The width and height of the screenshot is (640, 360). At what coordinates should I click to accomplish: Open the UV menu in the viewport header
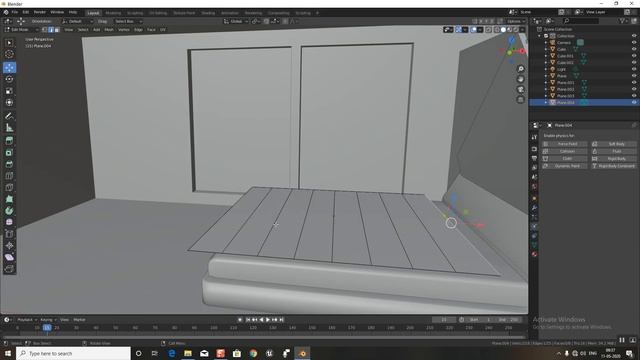[162, 30]
